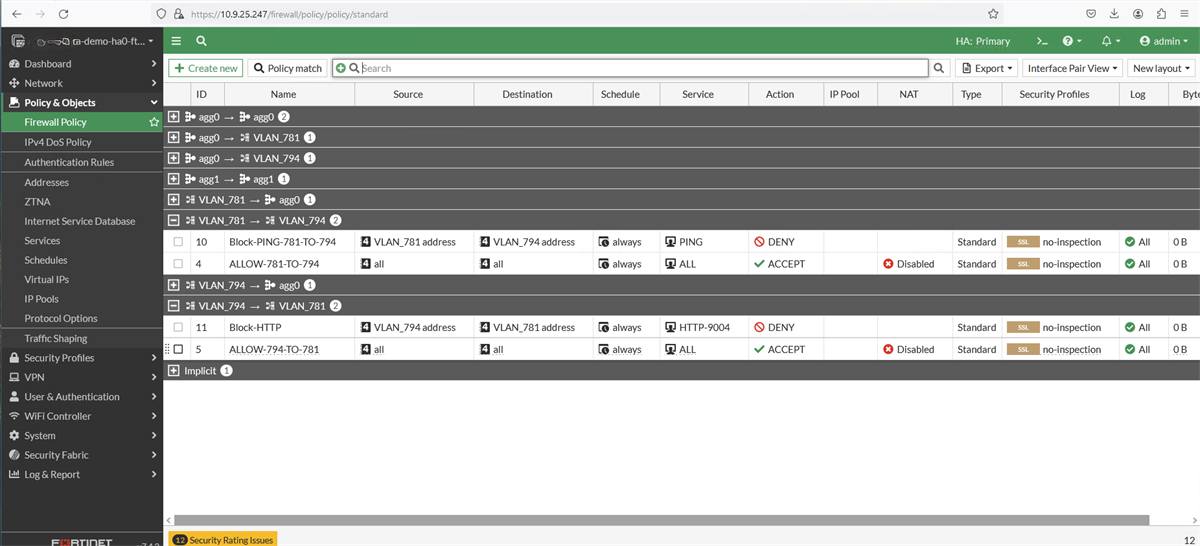Open the help question mark menu
This screenshot has height=546, width=1200.
(1072, 41)
